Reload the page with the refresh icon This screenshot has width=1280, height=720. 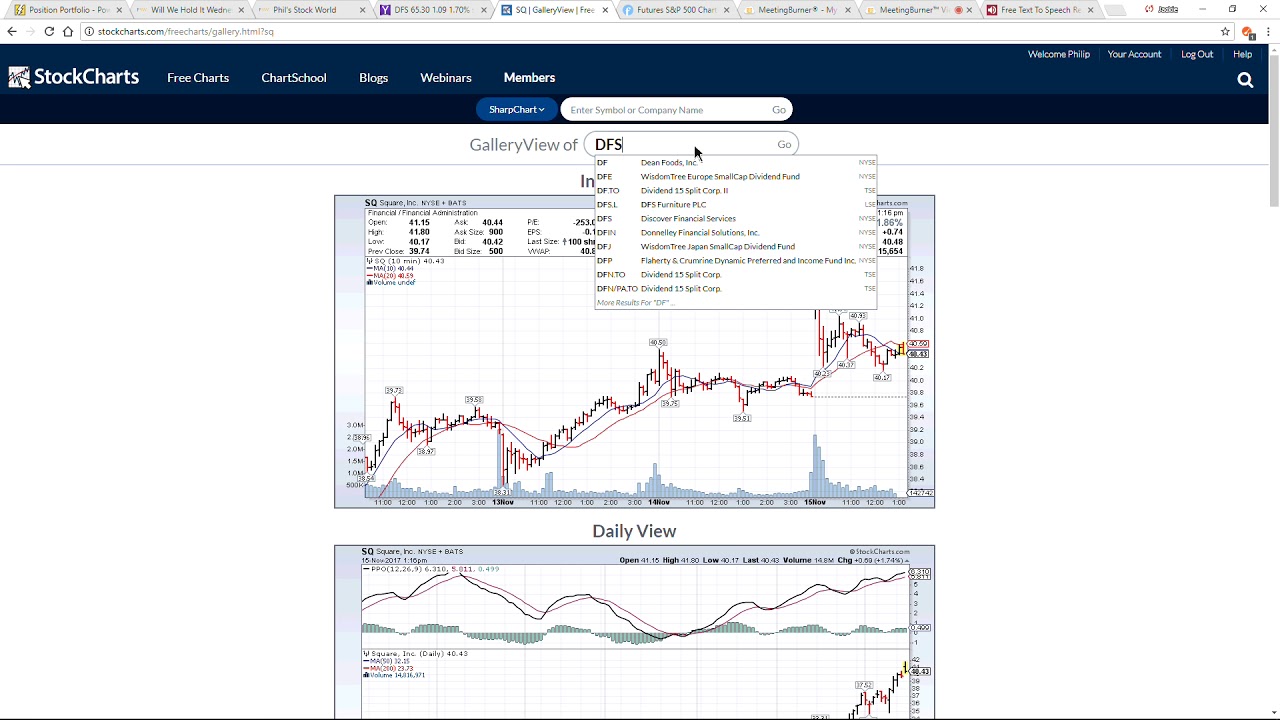pyautogui.click(x=48, y=31)
